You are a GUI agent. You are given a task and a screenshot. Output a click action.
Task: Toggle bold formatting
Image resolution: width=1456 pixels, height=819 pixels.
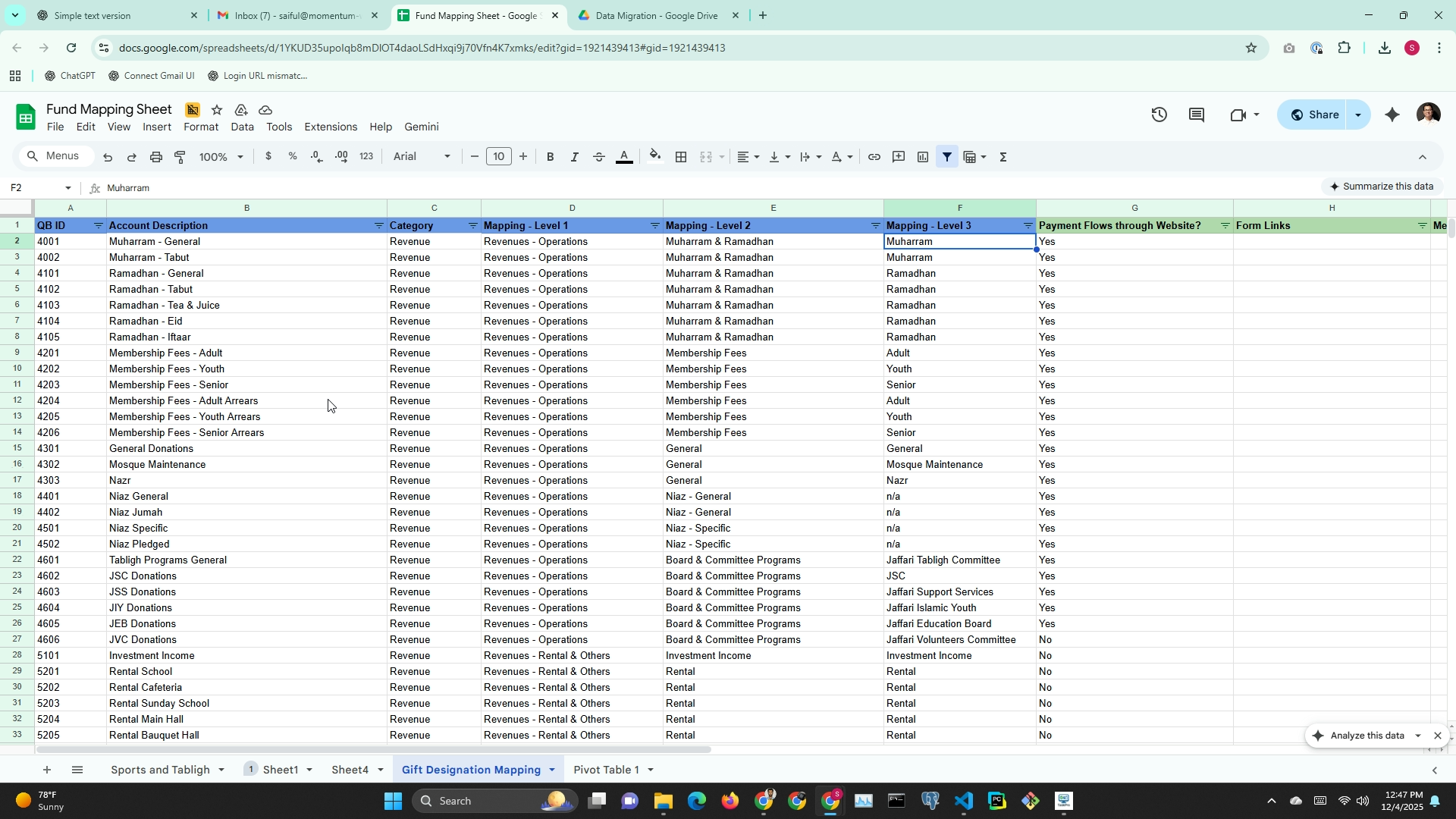550,157
